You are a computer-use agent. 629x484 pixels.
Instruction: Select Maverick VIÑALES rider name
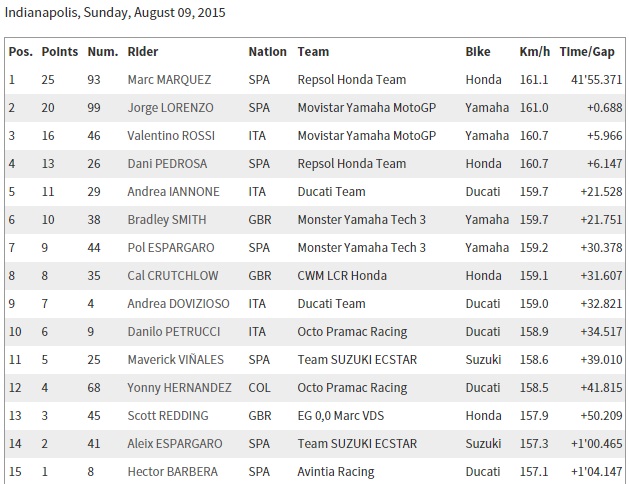point(176,360)
